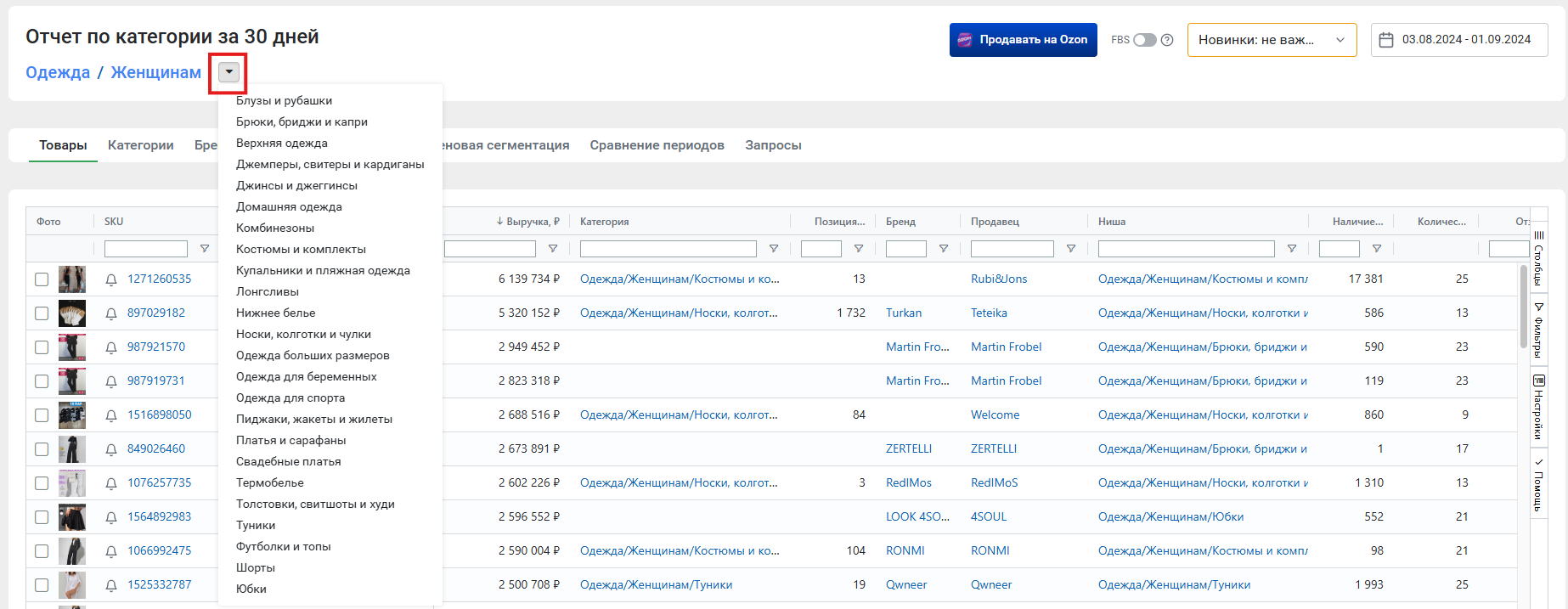Sort by the Выручка, ₽ column header

click(527, 222)
